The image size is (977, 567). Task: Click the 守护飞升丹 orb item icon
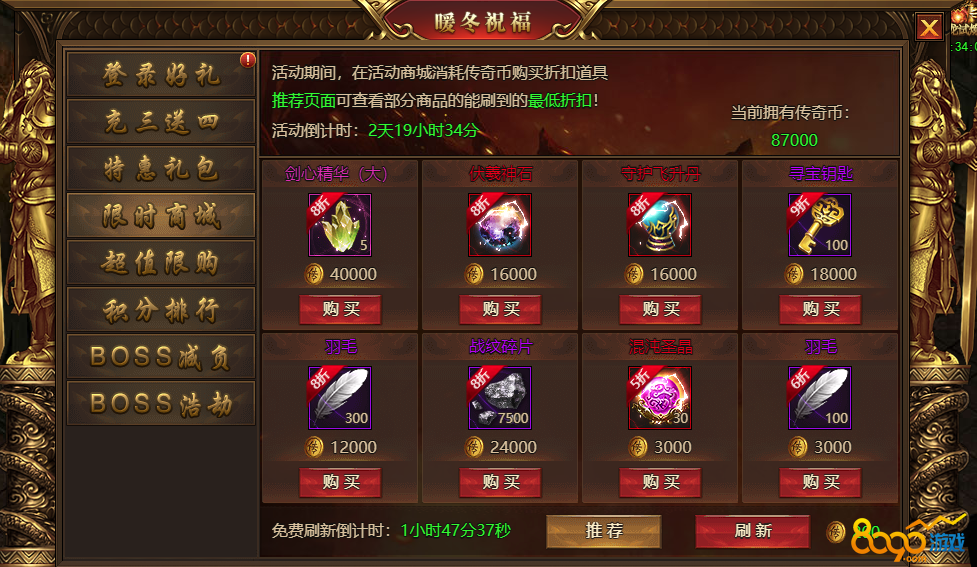(660, 225)
